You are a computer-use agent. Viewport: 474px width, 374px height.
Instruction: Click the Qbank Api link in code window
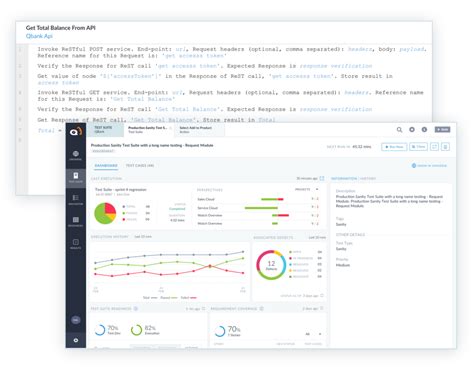(x=39, y=36)
